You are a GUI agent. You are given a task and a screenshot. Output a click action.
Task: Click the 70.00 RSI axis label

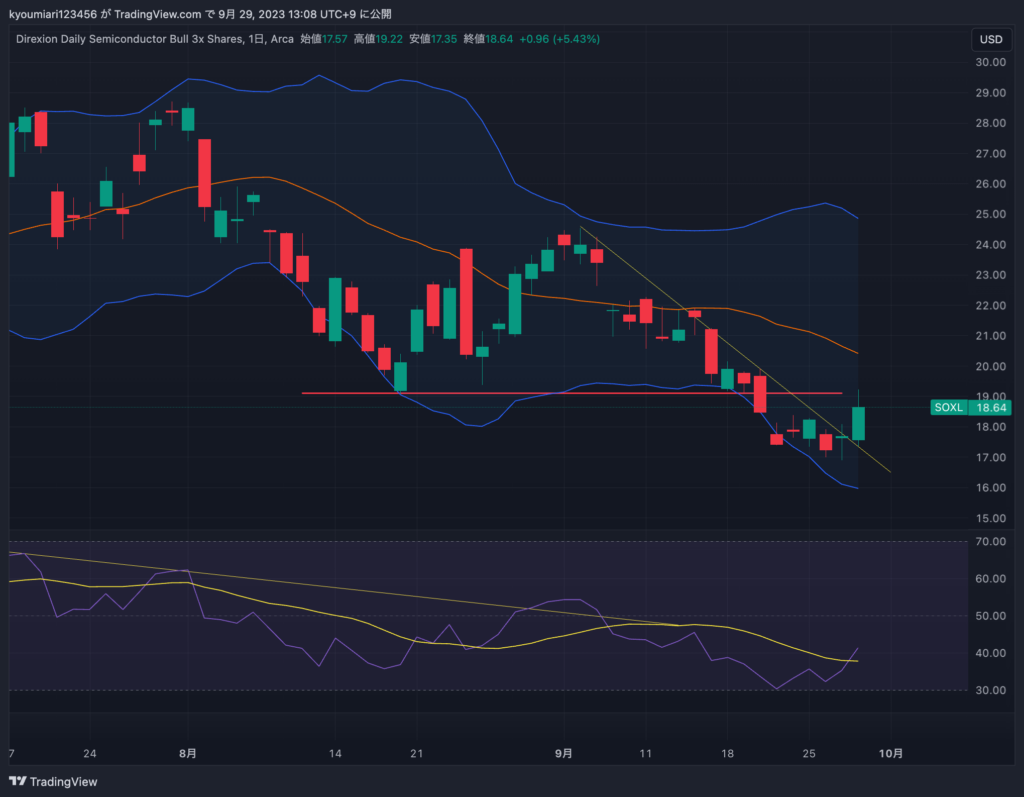(990, 542)
